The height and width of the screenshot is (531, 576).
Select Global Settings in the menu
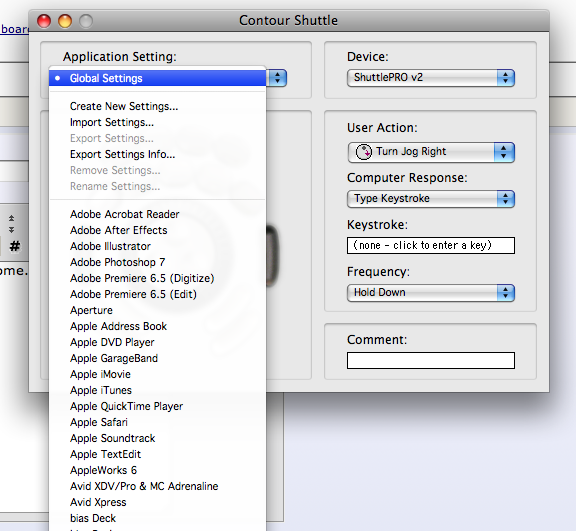[157, 78]
